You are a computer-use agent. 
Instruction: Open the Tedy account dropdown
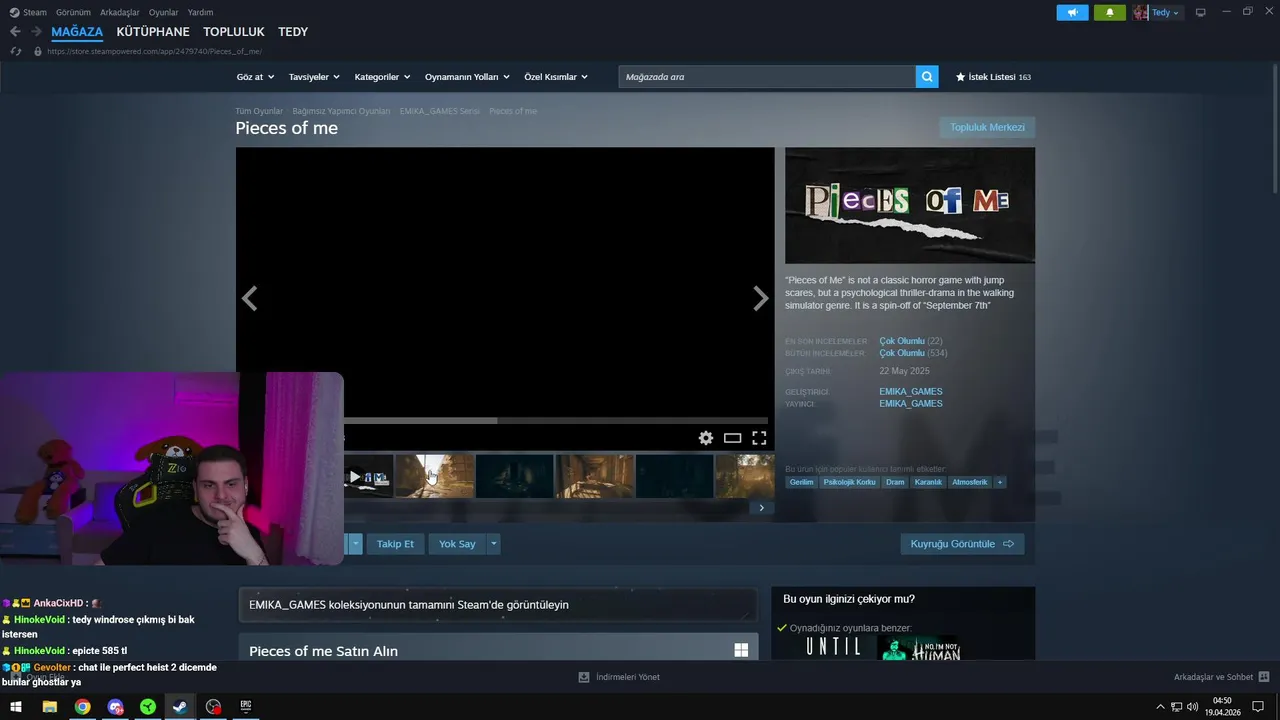tap(1165, 13)
